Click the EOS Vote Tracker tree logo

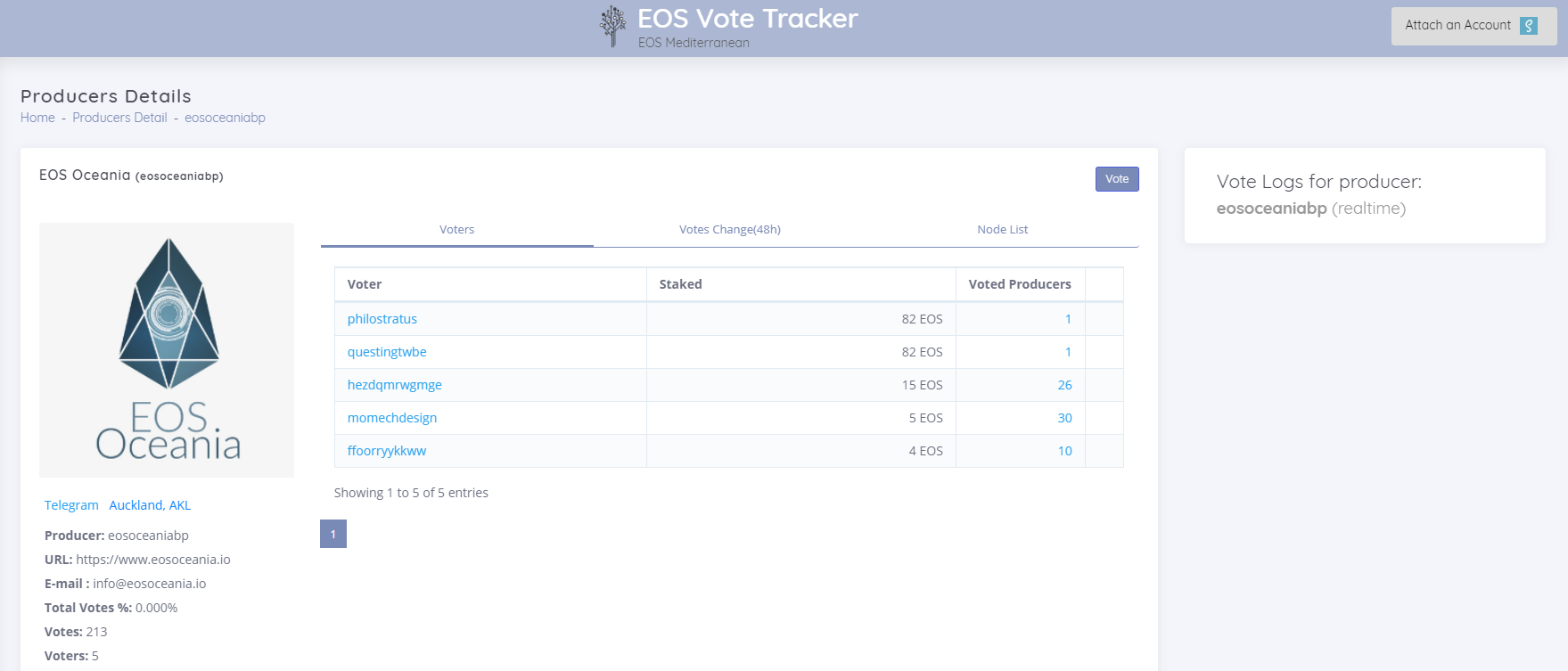point(612,27)
